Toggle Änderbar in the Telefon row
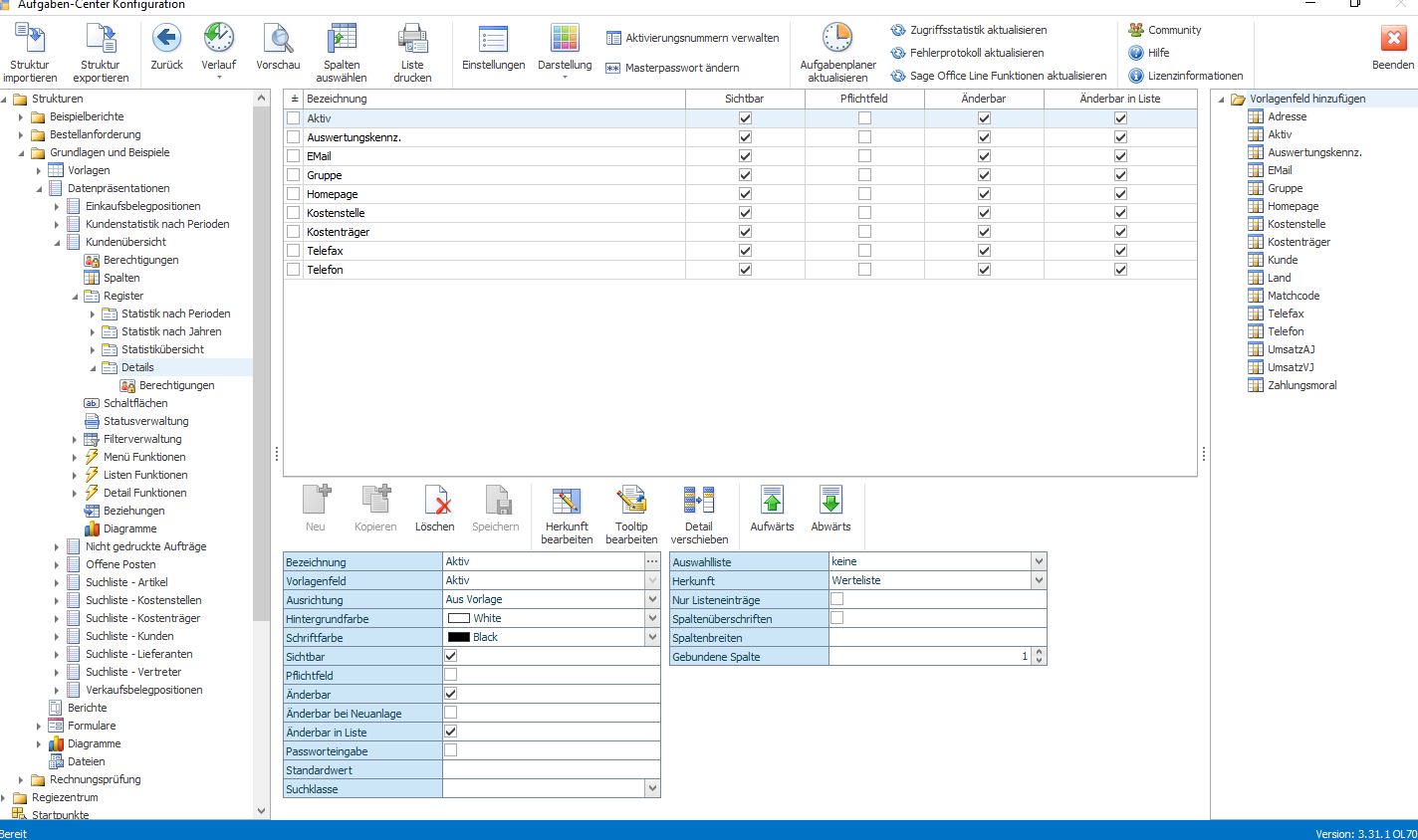Image resolution: width=1418 pixels, height=840 pixels. click(x=984, y=270)
